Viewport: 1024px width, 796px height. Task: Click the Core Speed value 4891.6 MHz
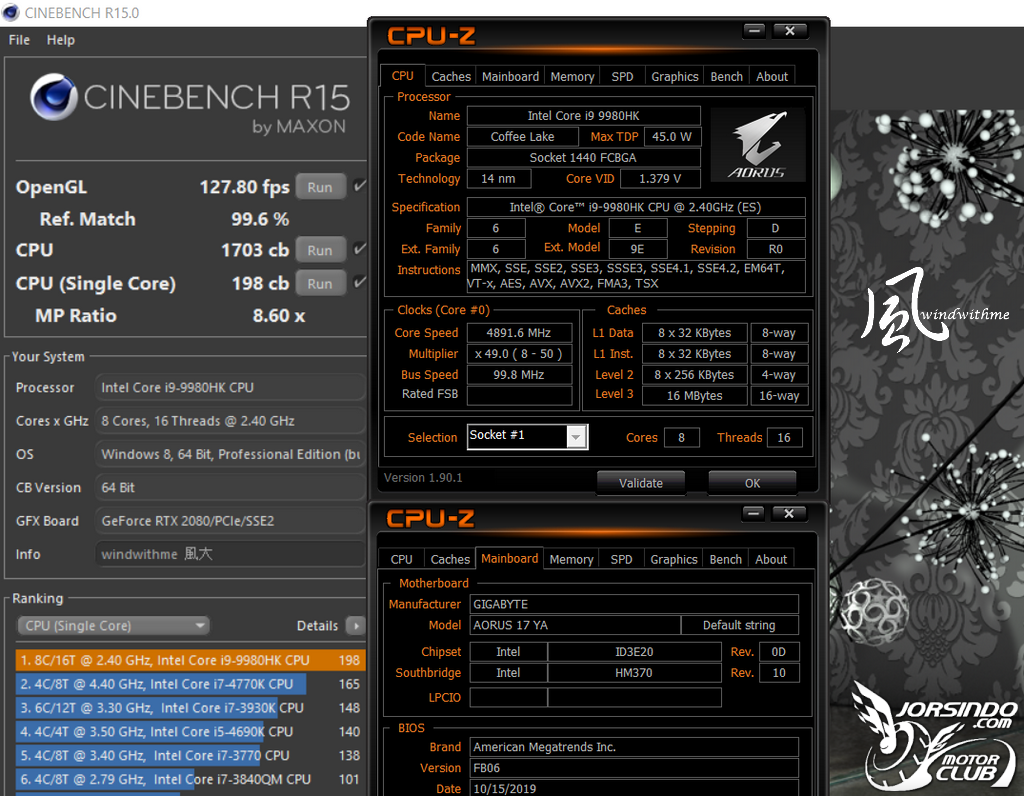pyautogui.click(x=519, y=332)
